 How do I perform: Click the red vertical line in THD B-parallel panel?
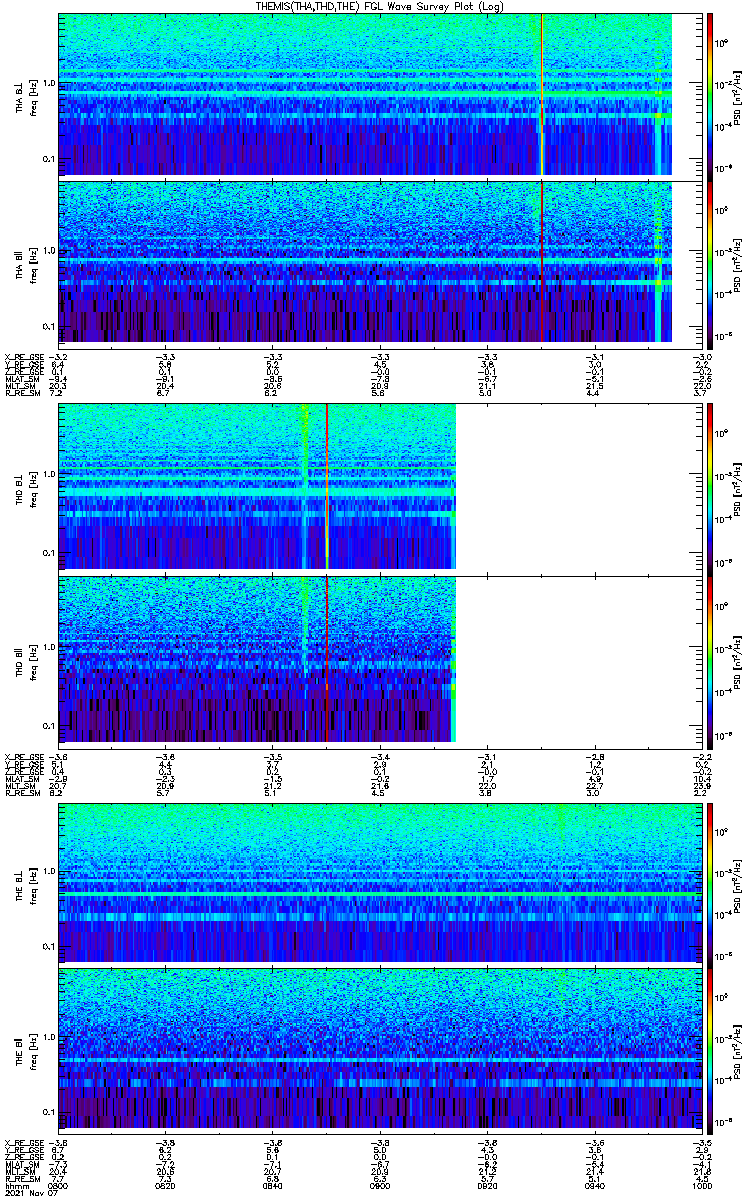pyautogui.click(x=326, y=658)
